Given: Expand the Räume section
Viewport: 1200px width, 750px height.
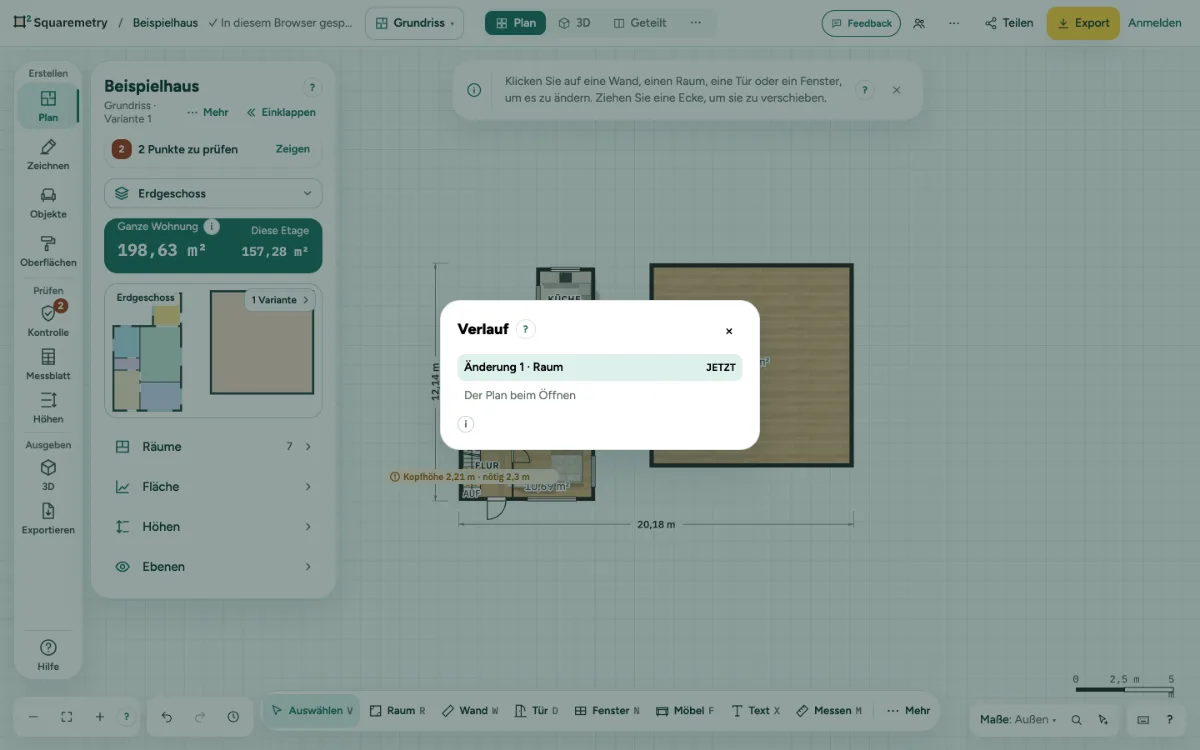Looking at the screenshot, I should (213, 447).
